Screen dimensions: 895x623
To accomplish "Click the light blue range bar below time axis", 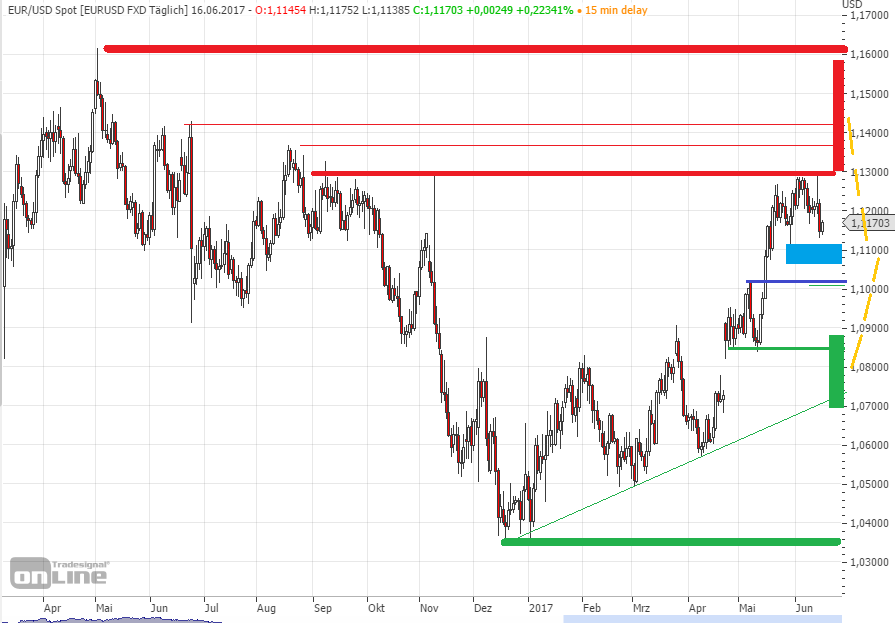I will click(x=703, y=619).
